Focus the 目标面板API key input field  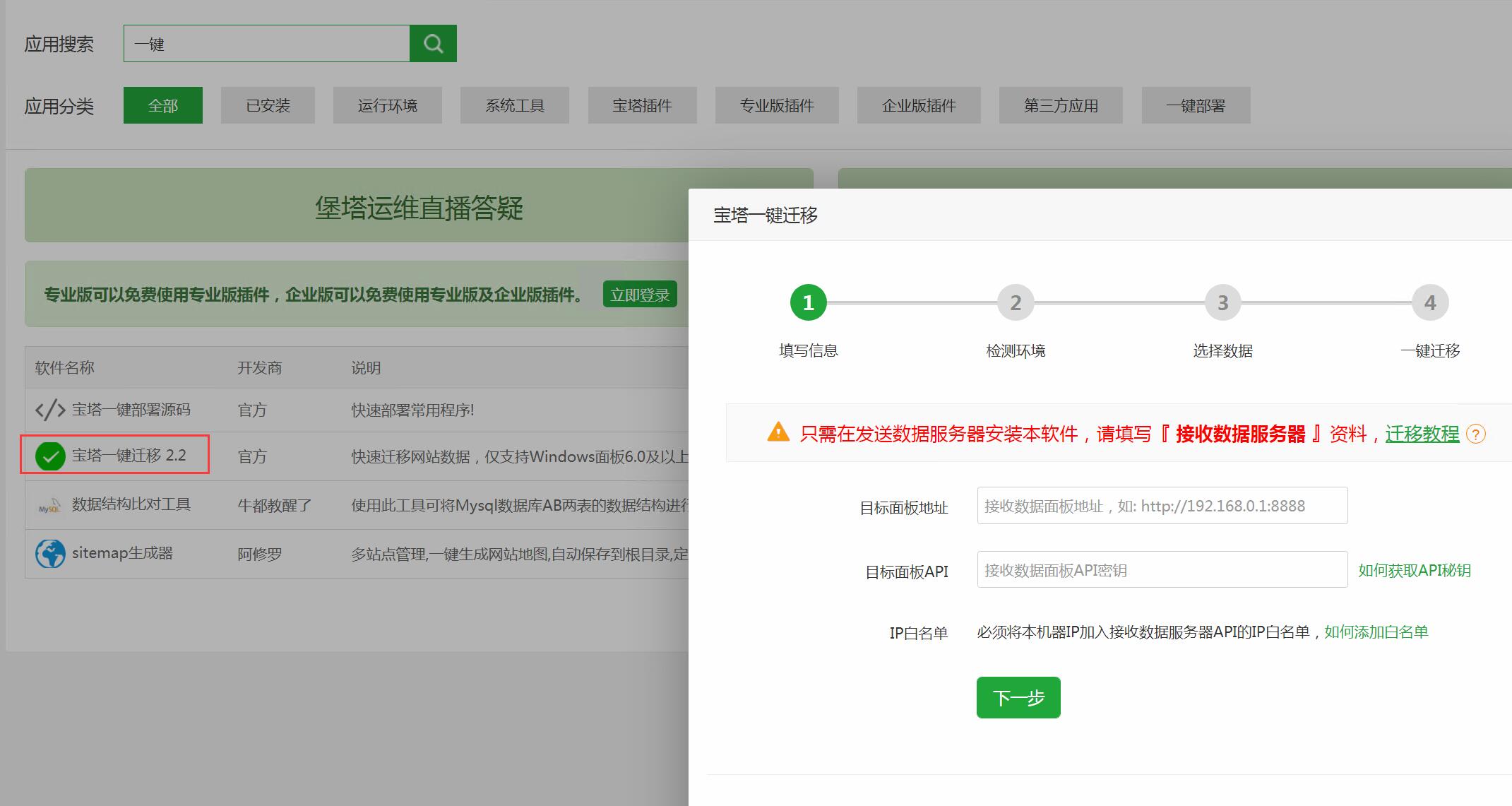[1162, 569]
